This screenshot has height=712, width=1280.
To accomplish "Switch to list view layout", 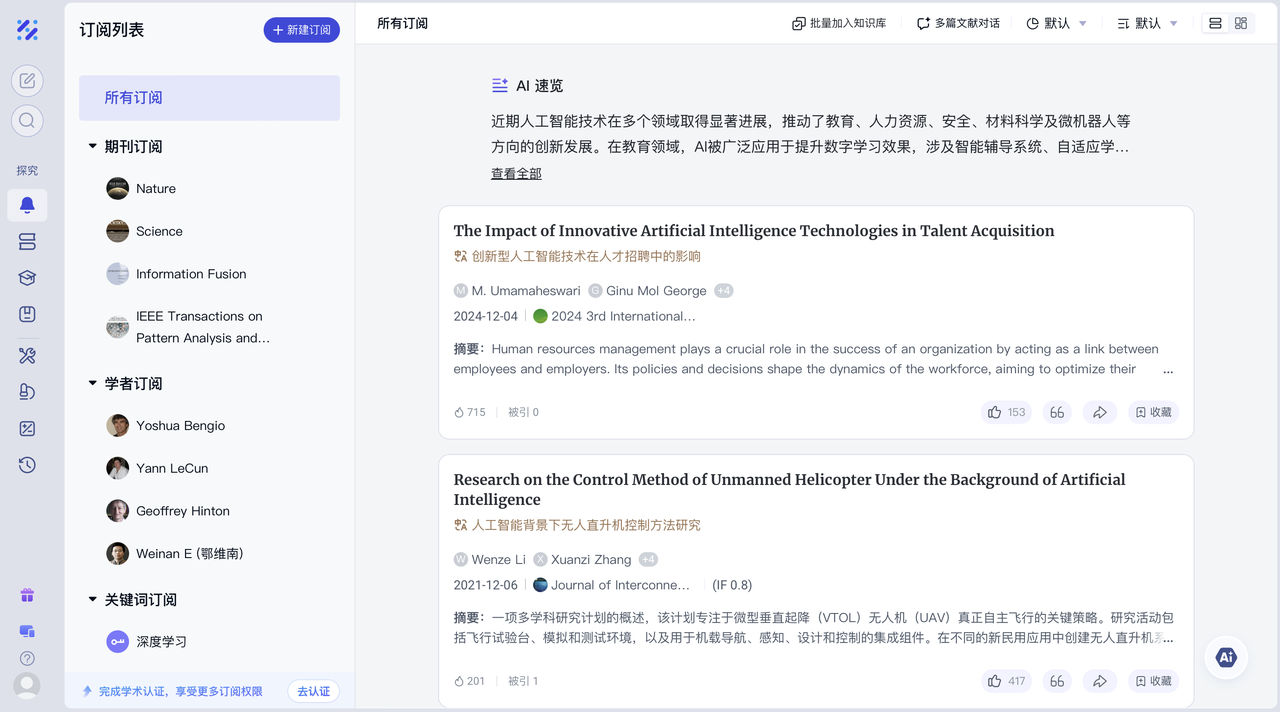I will point(1215,23).
